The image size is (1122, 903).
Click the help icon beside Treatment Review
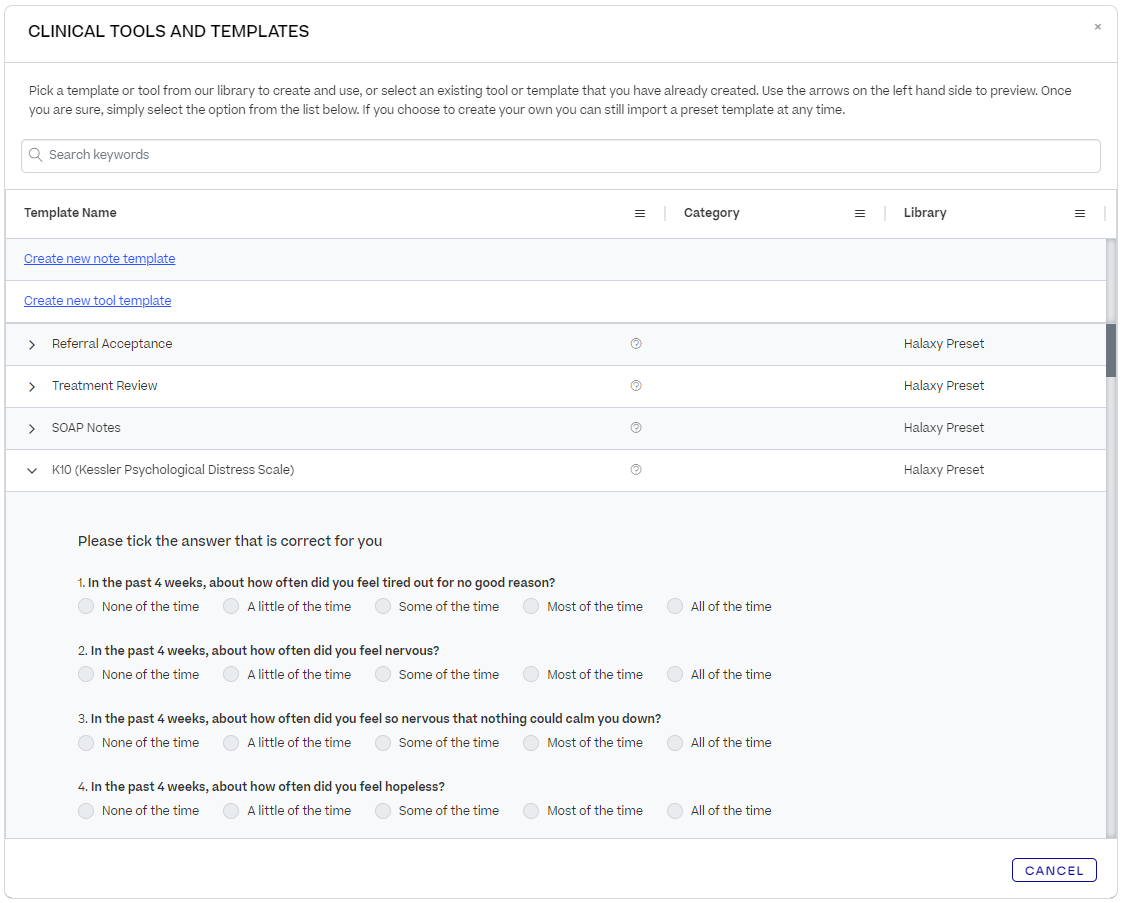636,385
